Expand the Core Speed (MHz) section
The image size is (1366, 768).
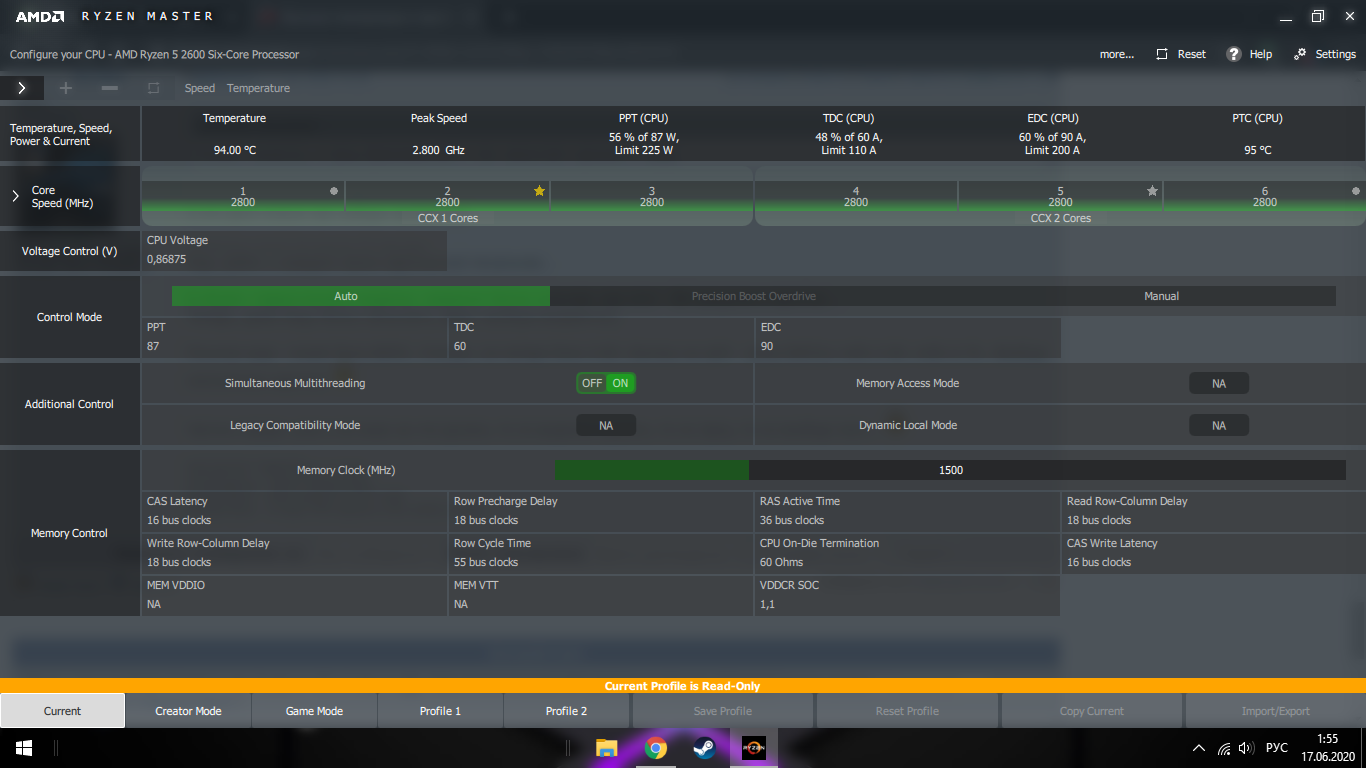pos(15,196)
